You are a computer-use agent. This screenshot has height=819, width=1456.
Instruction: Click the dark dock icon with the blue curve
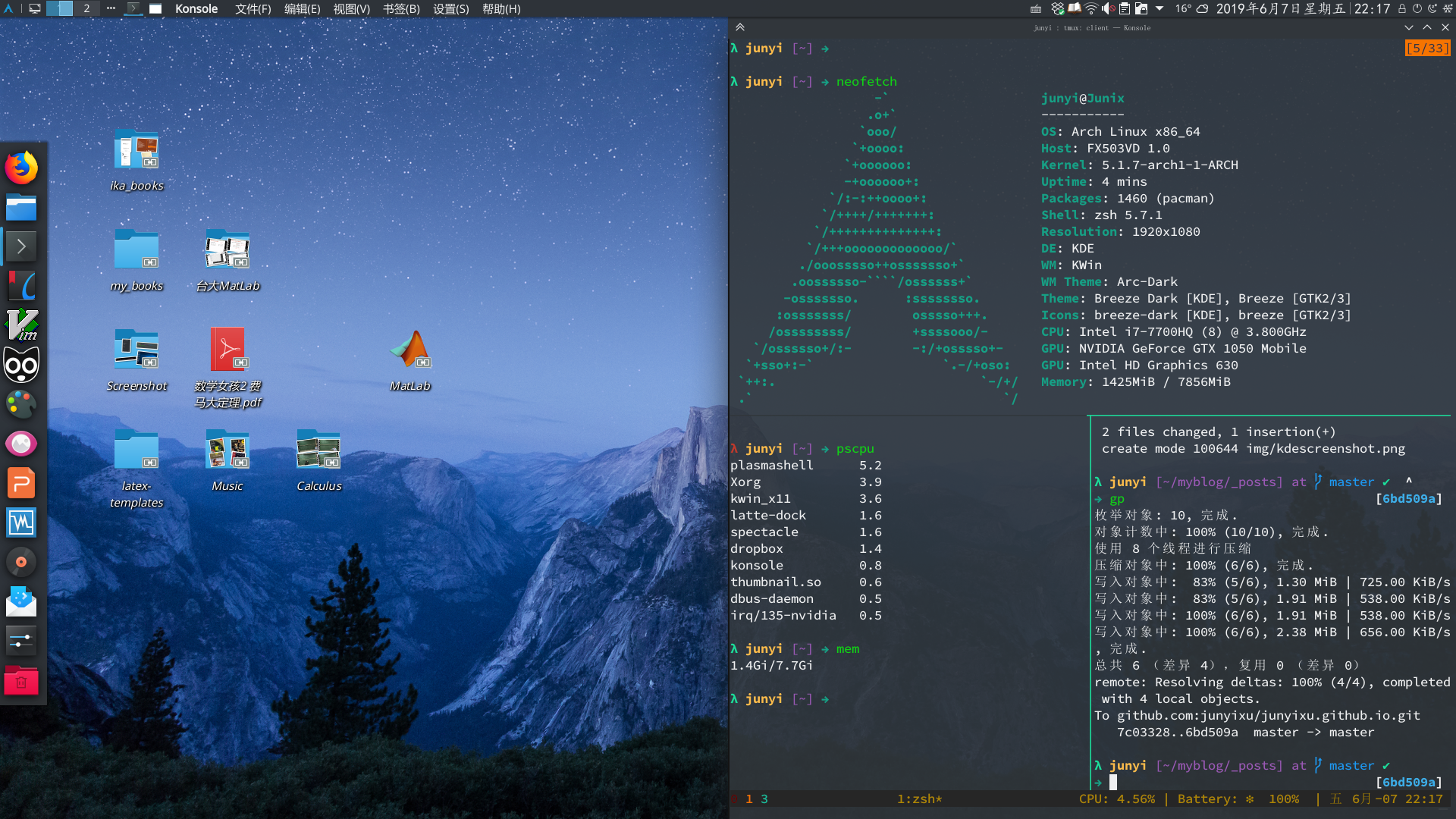[x=21, y=286]
